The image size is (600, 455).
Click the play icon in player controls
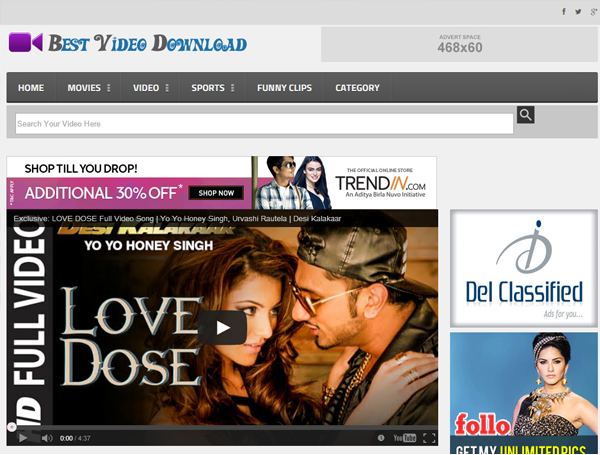[x=23, y=438]
